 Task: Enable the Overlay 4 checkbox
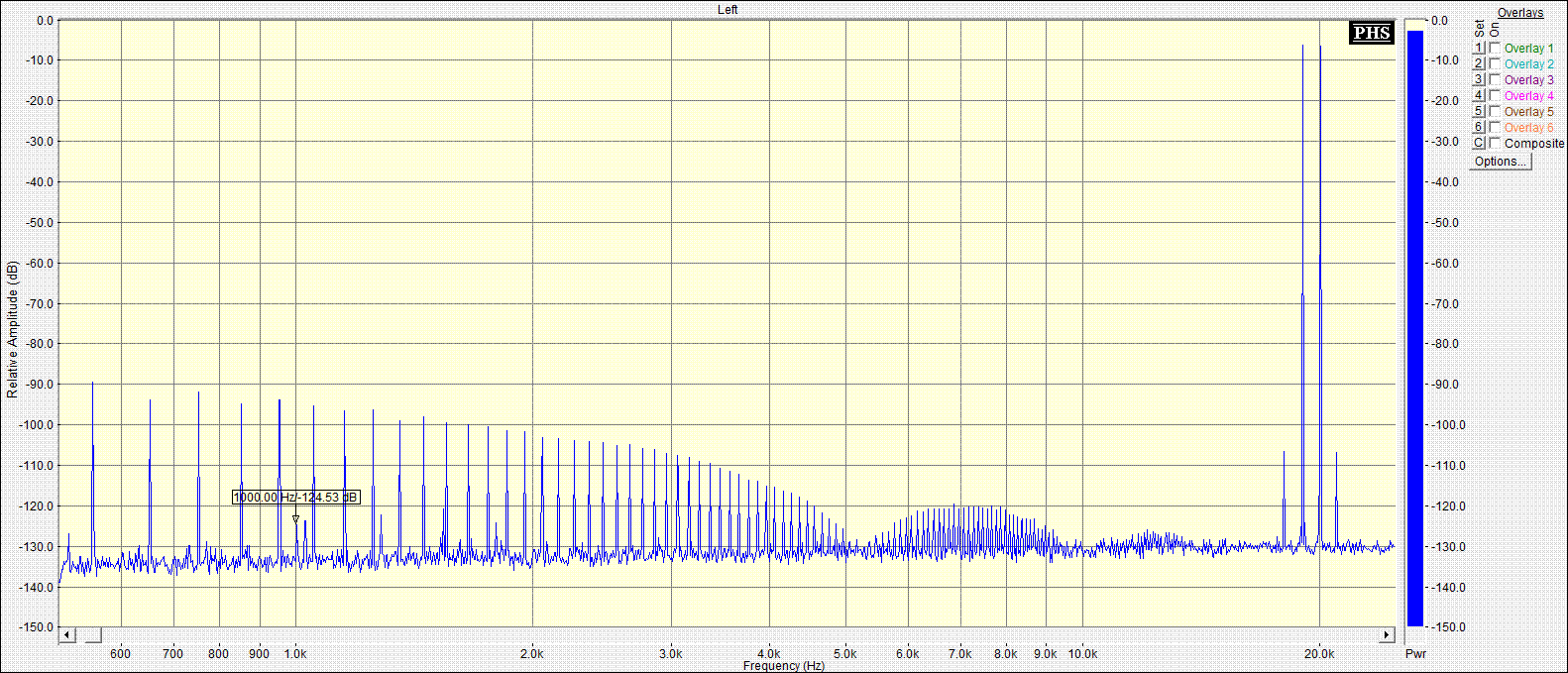1495,95
